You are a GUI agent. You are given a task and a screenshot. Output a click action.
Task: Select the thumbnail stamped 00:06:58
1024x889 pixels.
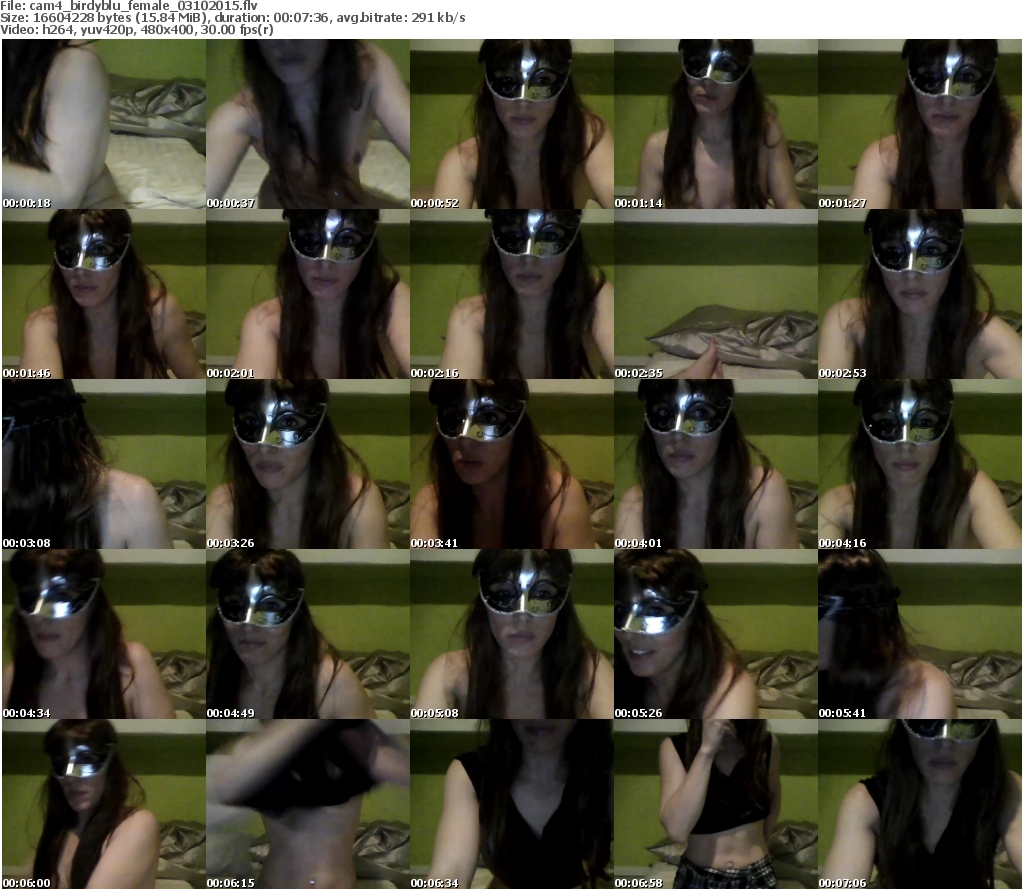tap(716, 804)
